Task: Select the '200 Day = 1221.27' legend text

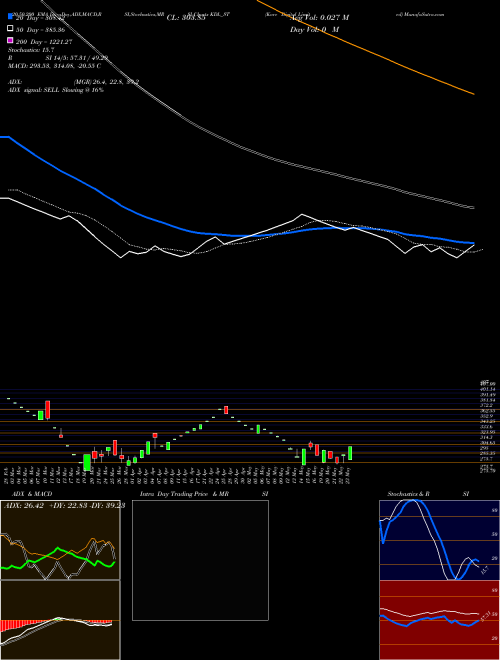Action: point(45,42)
